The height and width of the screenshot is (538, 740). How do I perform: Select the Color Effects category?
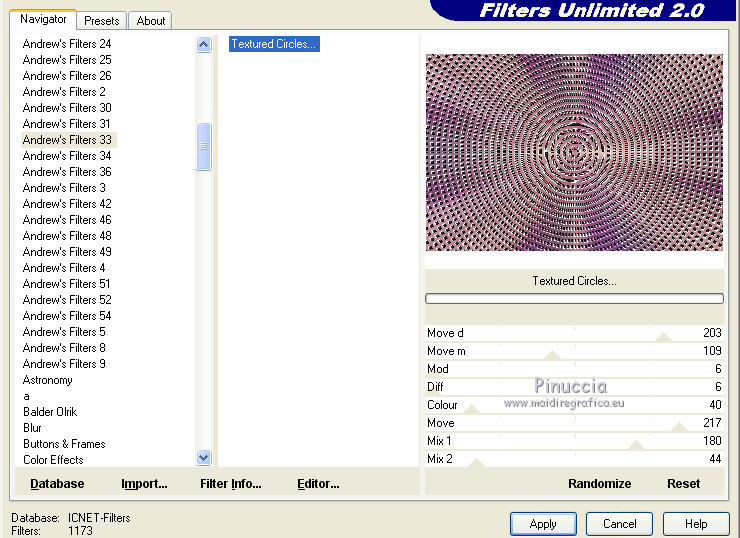(53, 461)
